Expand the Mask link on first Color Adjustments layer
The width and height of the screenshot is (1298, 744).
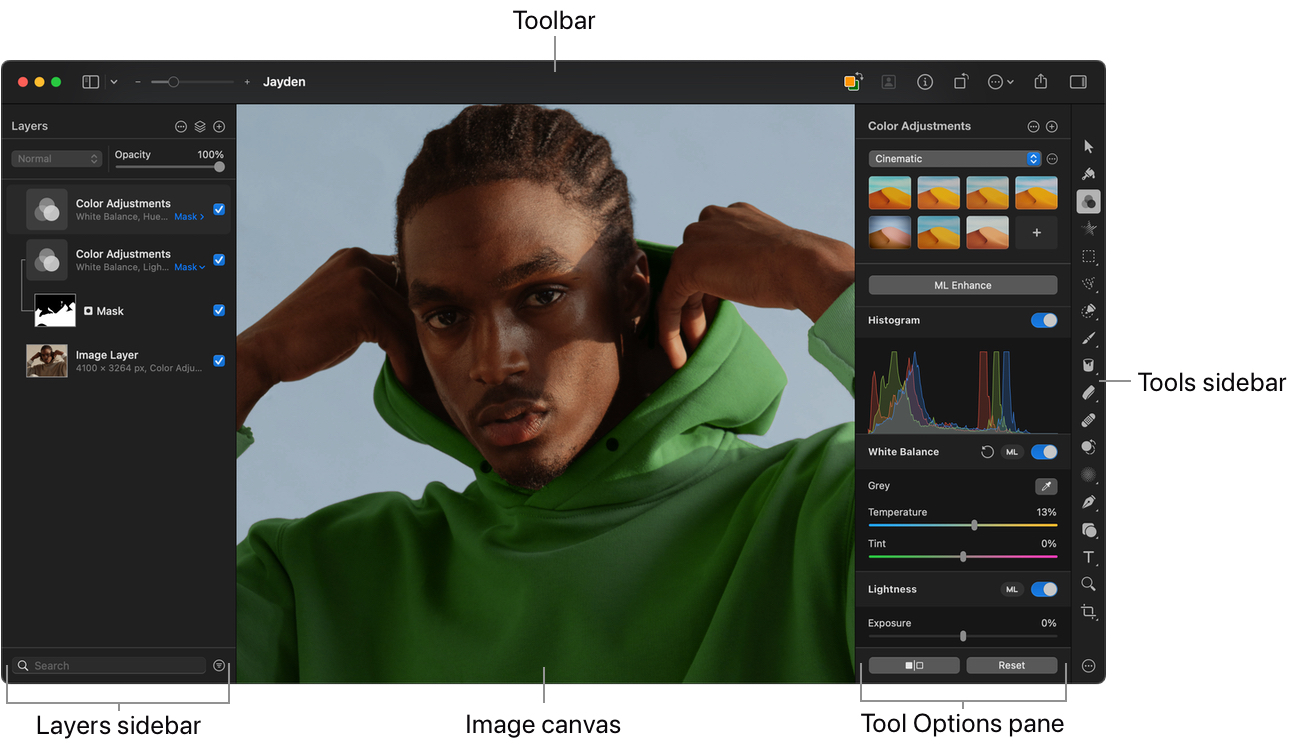click(189, 216)
